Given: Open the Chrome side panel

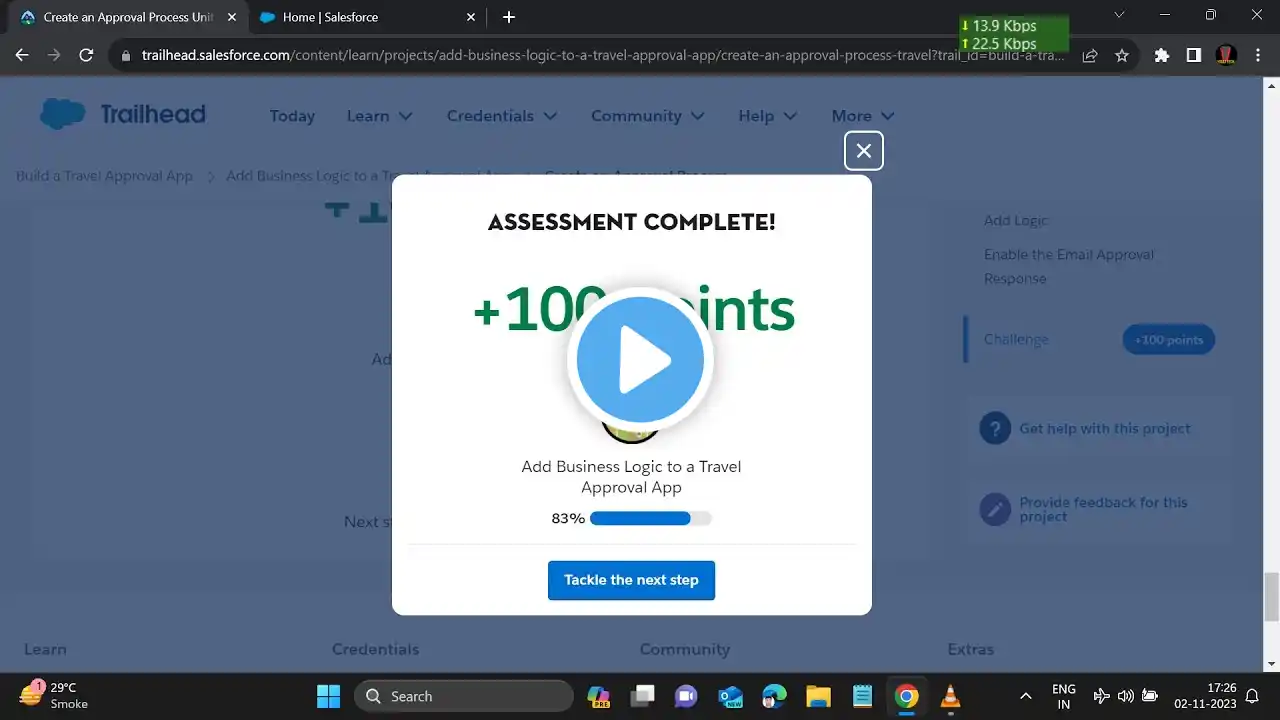Looking at the screenshot, I should pyautogui.click(x=1194, y=55).
